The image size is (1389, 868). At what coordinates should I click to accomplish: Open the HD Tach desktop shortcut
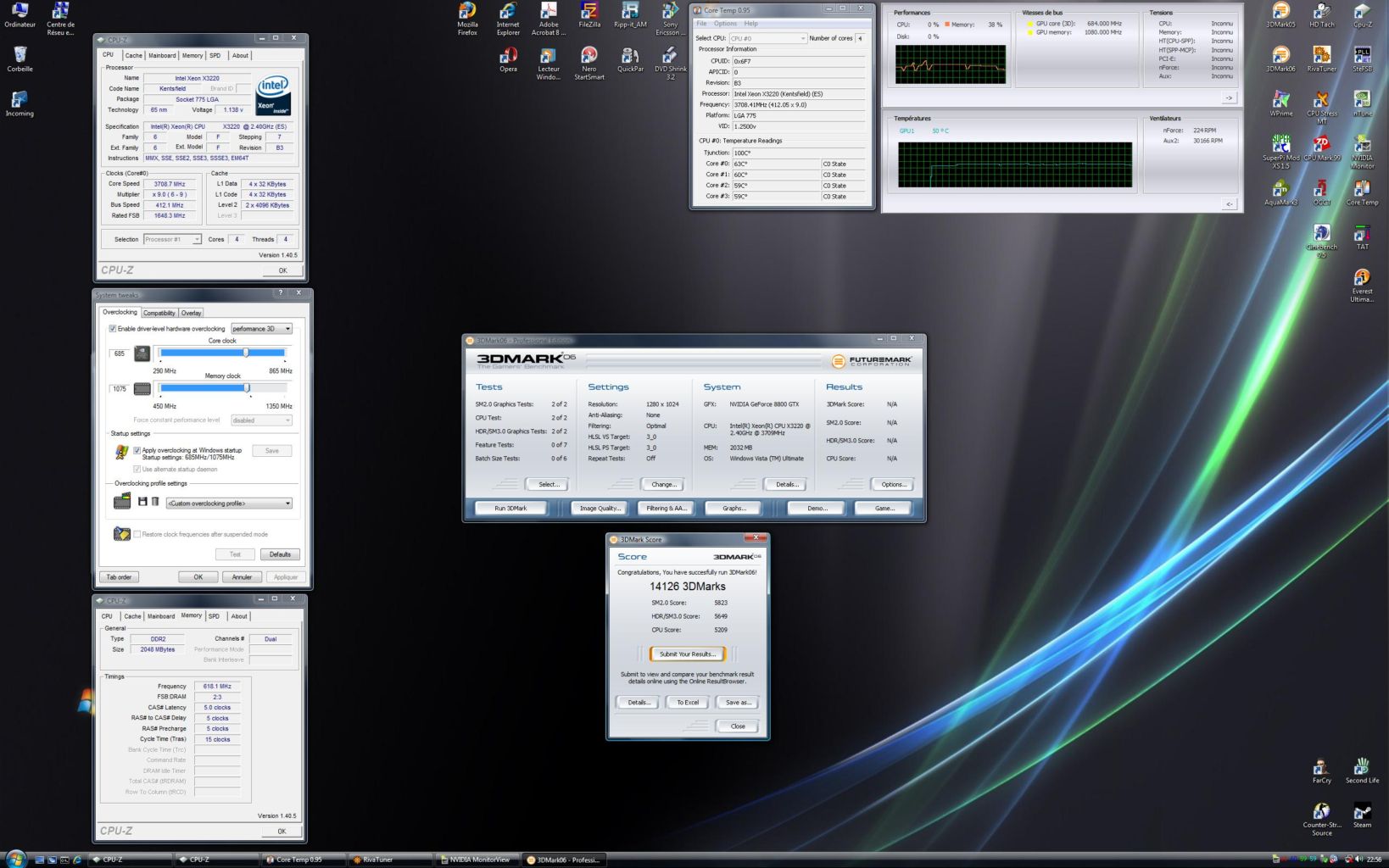(1321, 14)
